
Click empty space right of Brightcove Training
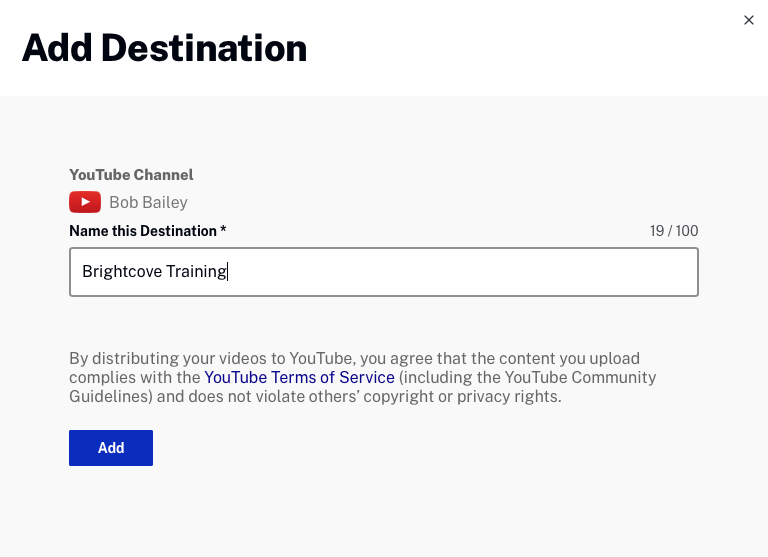[x=460, y=272]
